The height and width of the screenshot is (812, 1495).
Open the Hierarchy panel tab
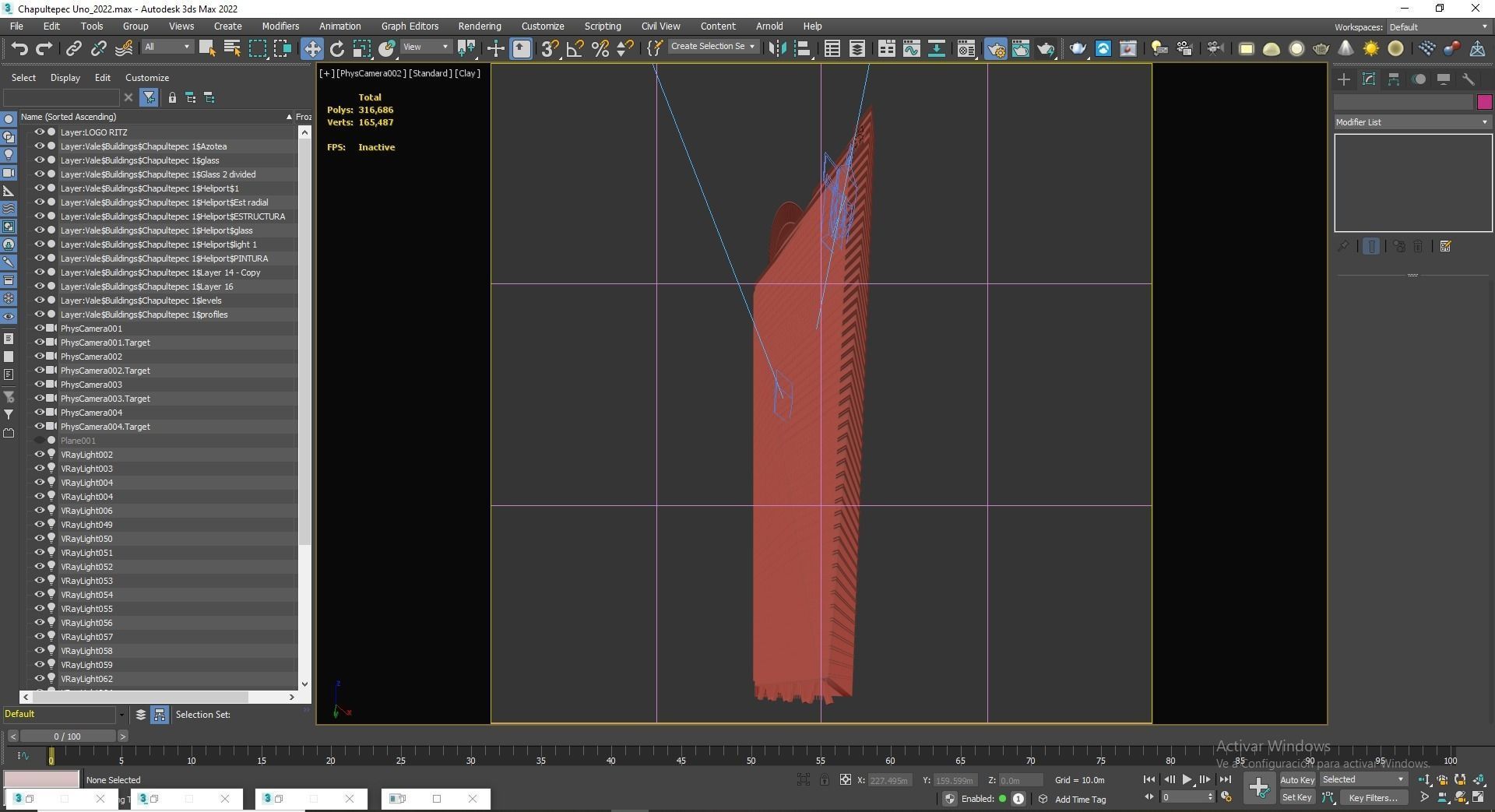coord(1394,79)
